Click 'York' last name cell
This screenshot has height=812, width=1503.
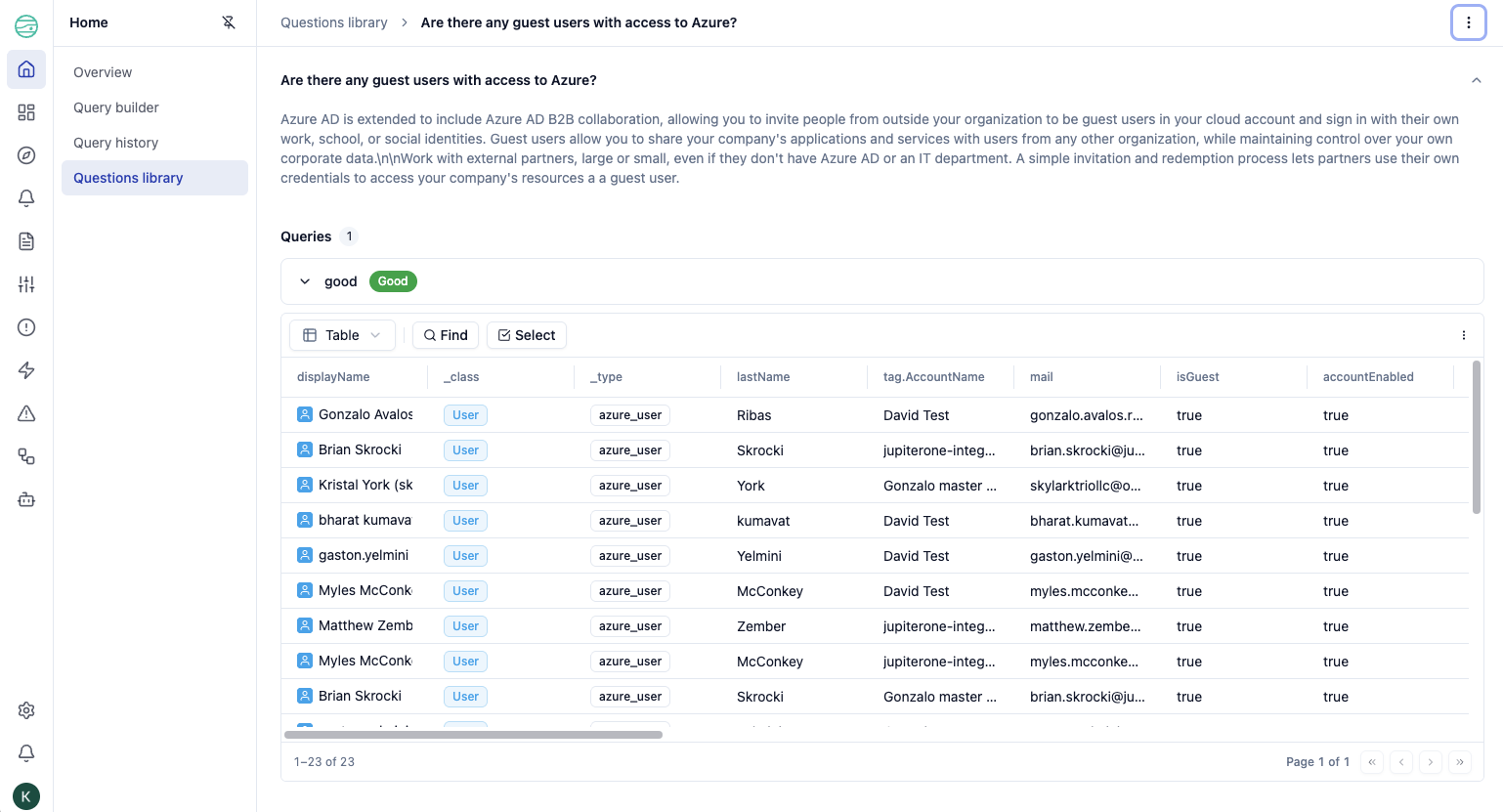751,486
